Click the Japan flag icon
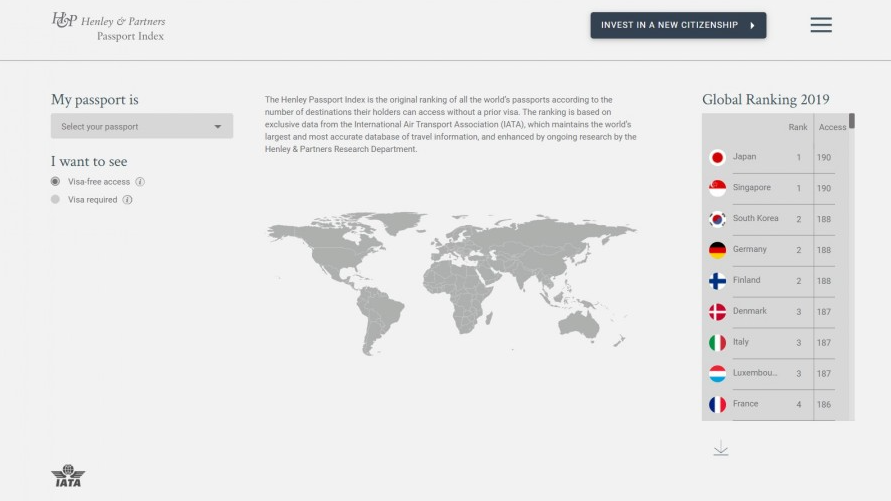This screenshot has width=891, height=501. pos(717,157)
